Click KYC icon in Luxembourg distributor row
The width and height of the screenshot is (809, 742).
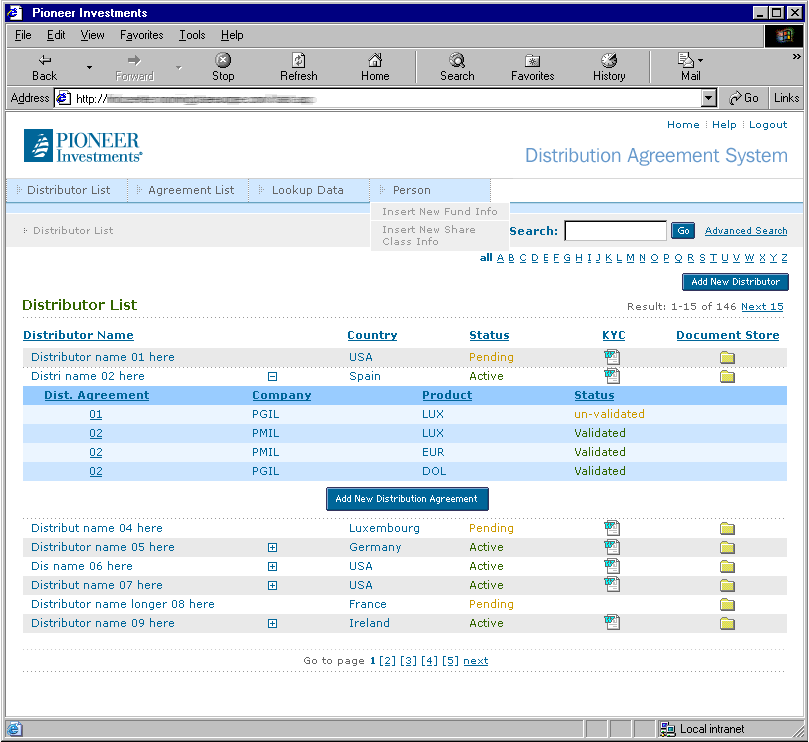tap(612, 528)
